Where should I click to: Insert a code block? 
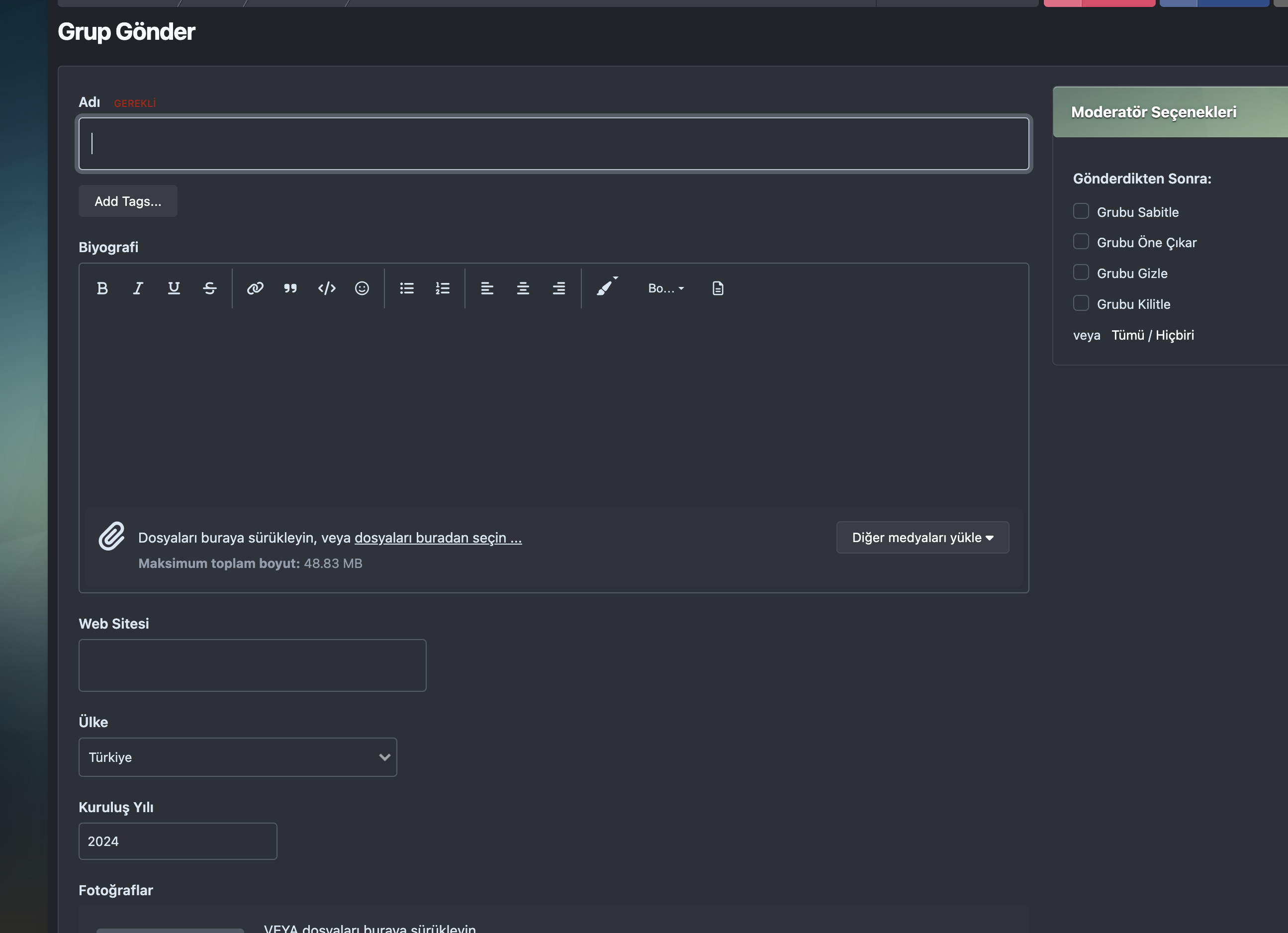click(327, 288)
